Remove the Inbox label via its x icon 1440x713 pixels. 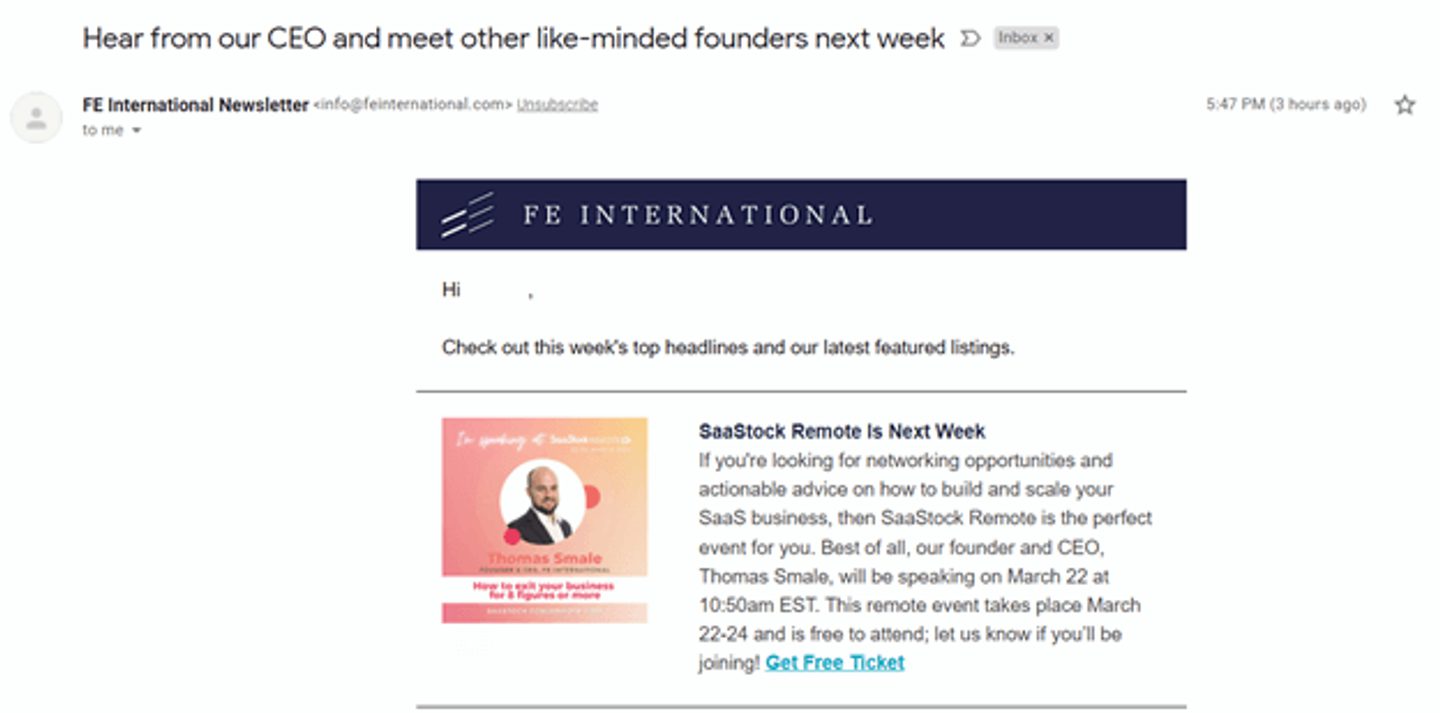pyautogui.click(x=1048, y=37)
